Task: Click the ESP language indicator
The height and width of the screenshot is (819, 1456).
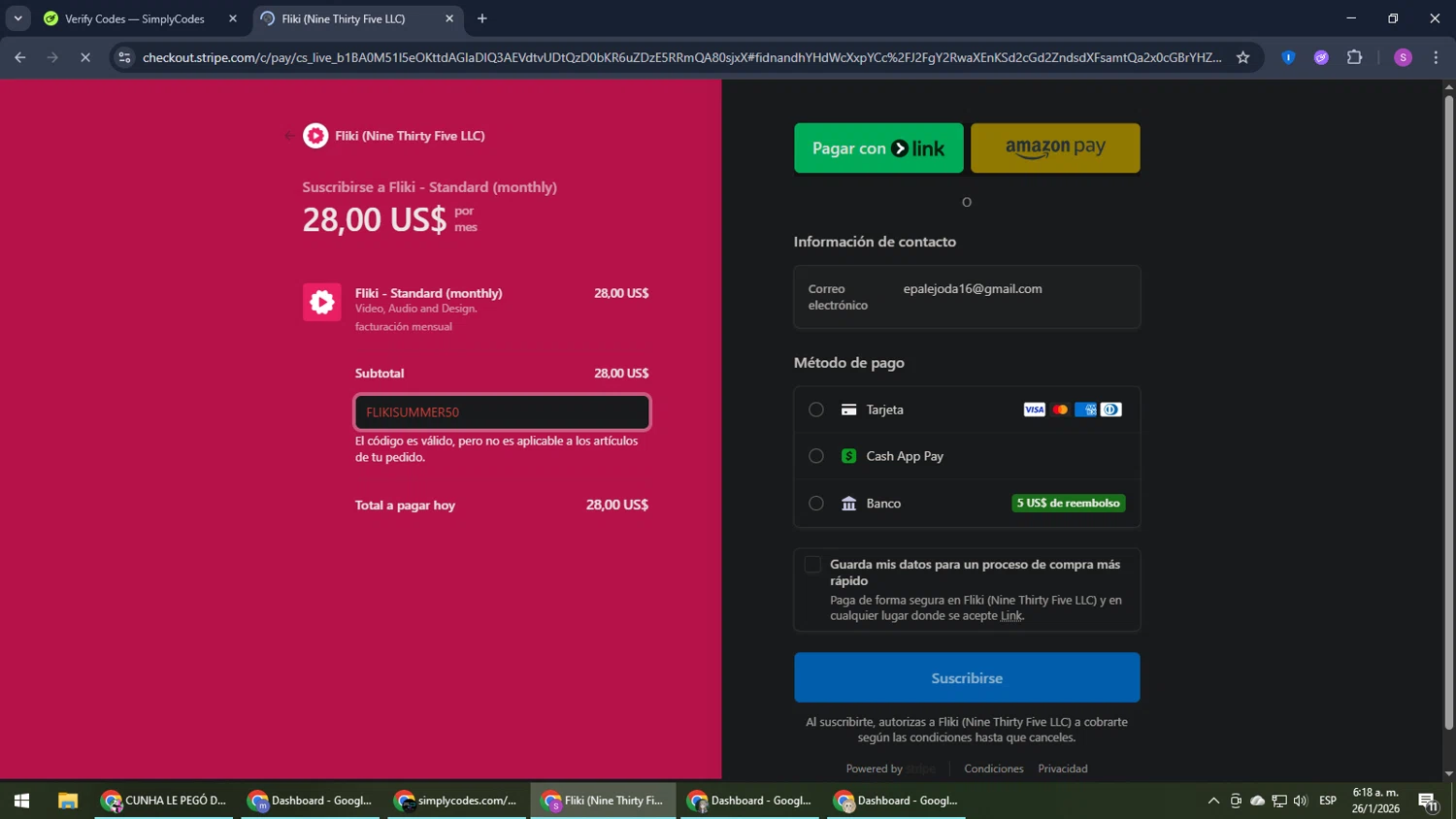Action: click(1328, 801)
